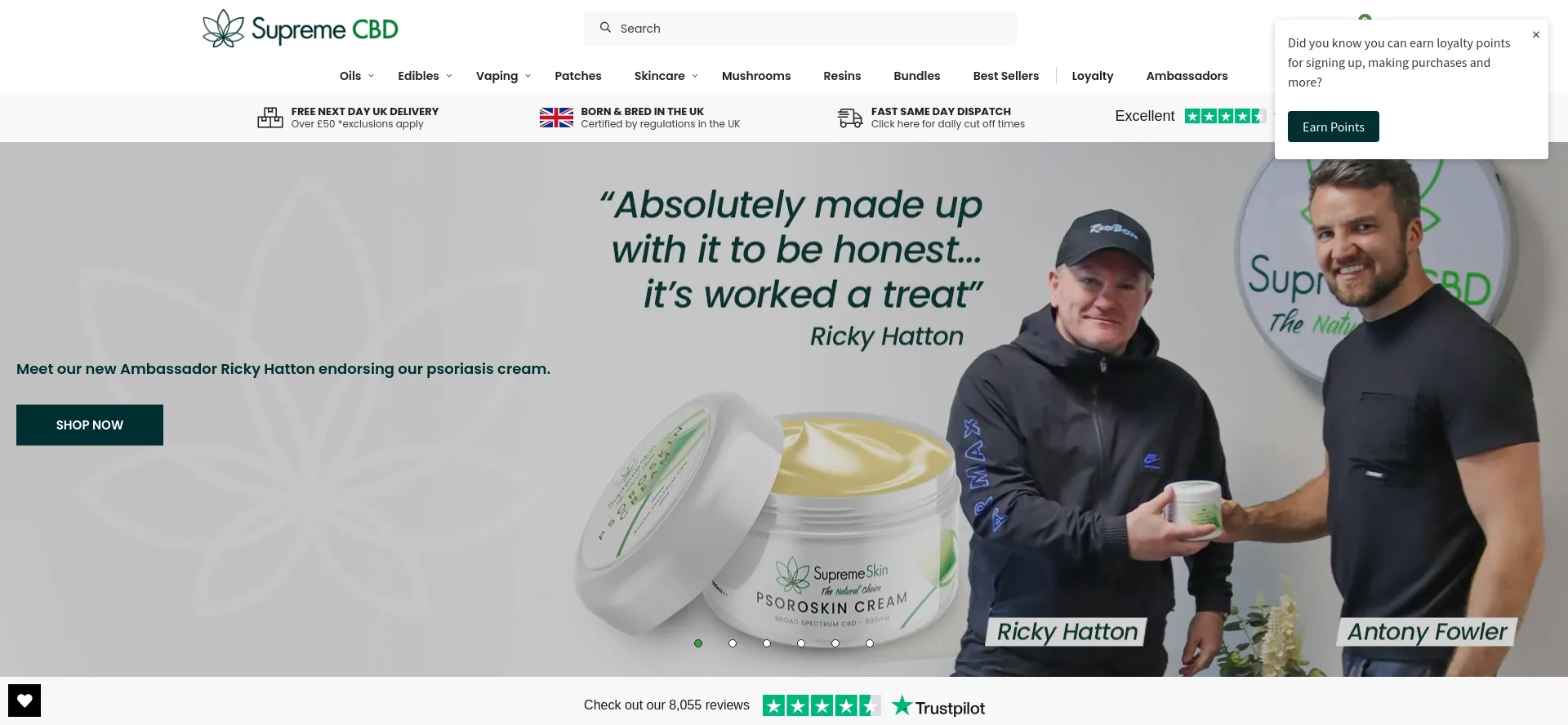Click the UK flag icon
The width and height of the screenshot is (1568, 725).
click(556, 118)
